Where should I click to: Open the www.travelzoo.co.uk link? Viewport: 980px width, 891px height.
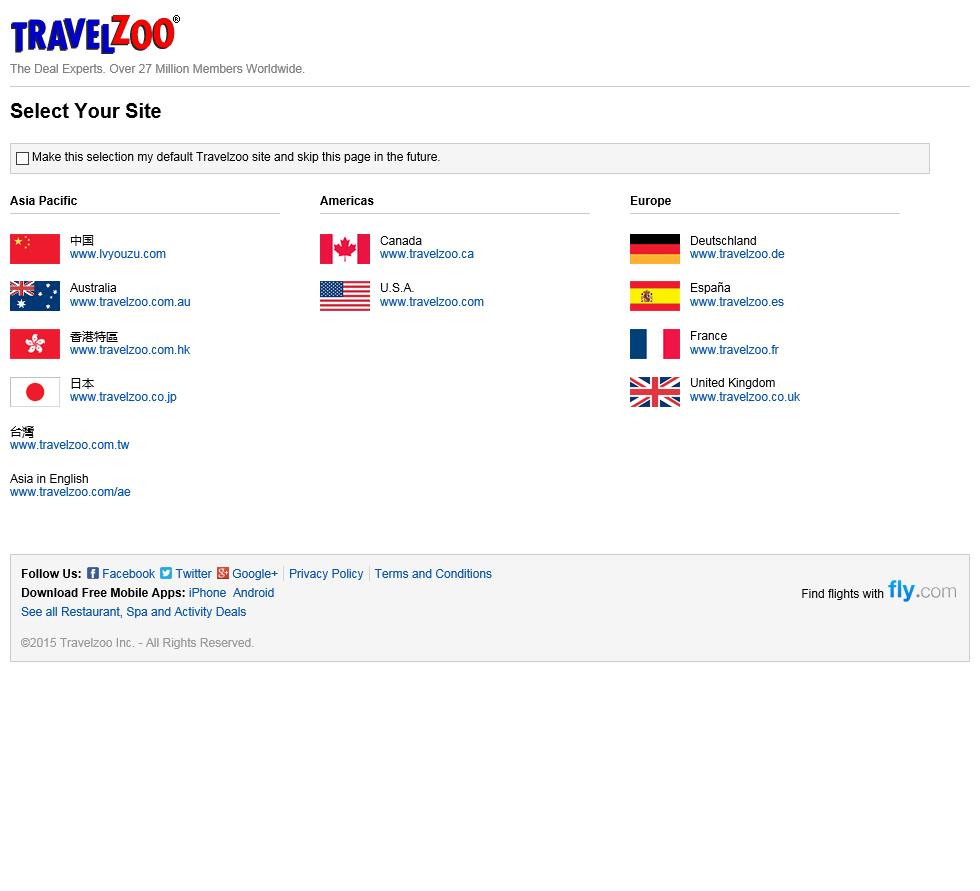[745, 397]
